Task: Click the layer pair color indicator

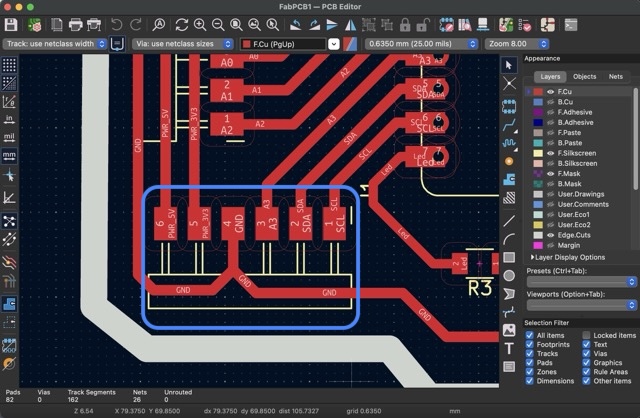Action: [350, 44]
